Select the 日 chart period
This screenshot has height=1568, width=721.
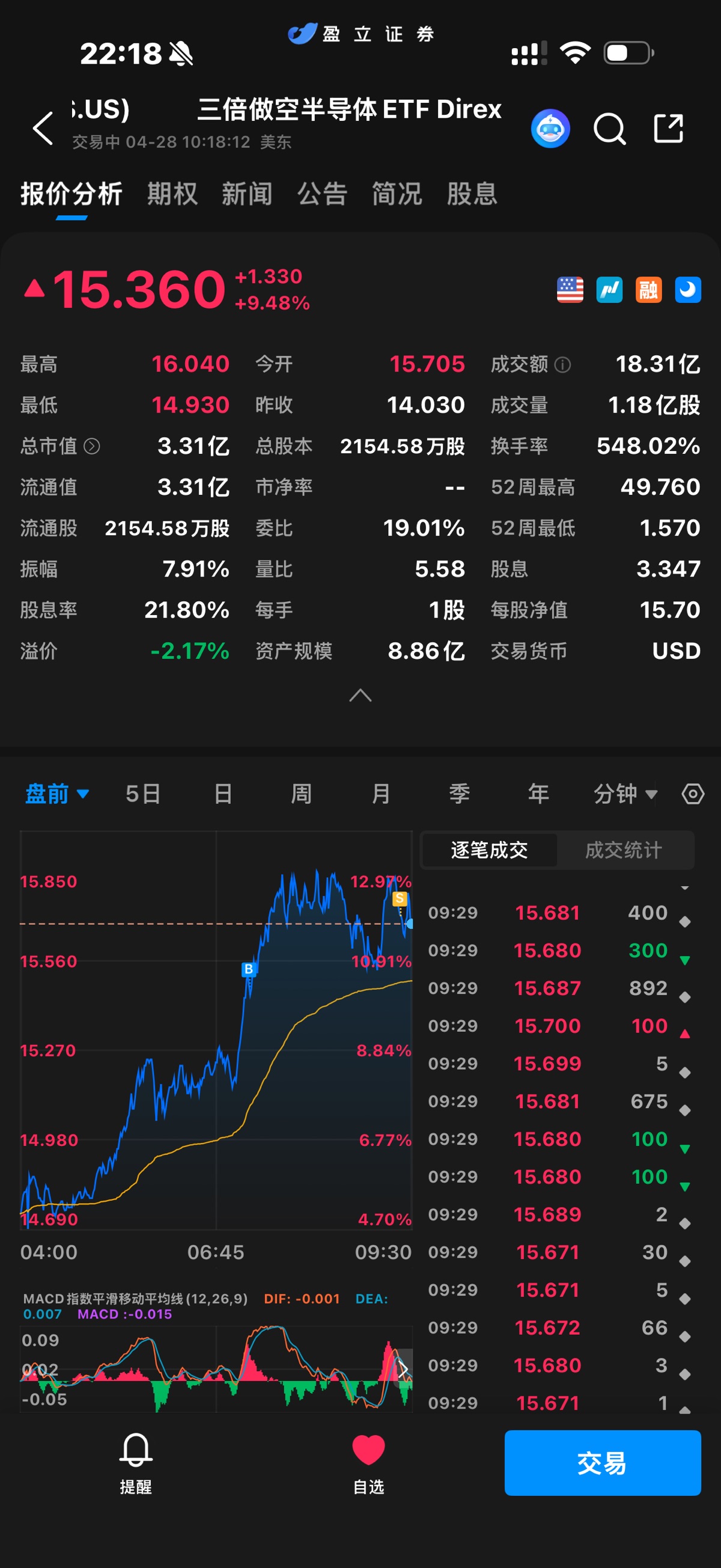click(x=223, y=794)
